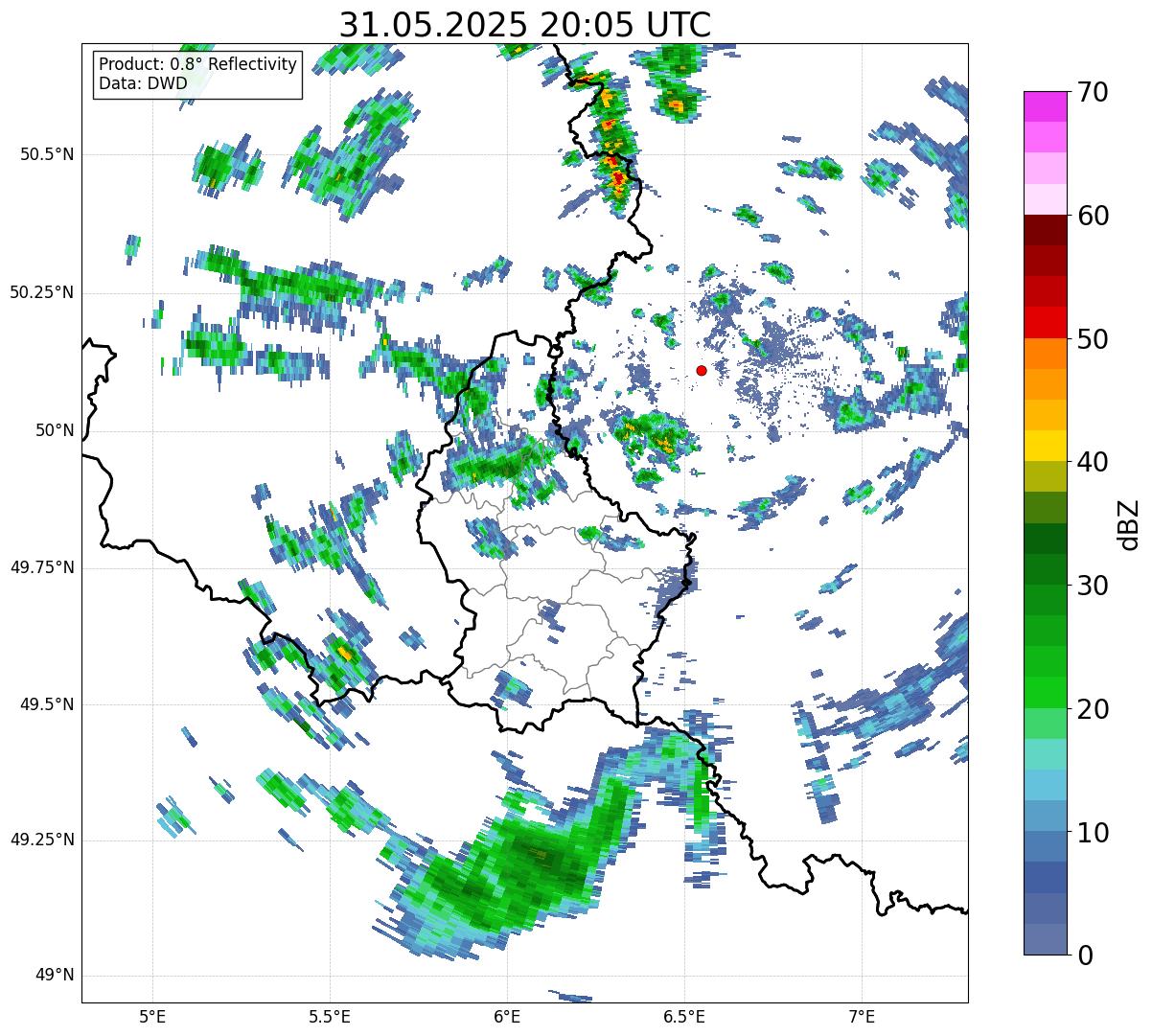Click the dBZ colorbar axis label
Screen dimensions: 1152x1036
click(x=1129, y=523)
